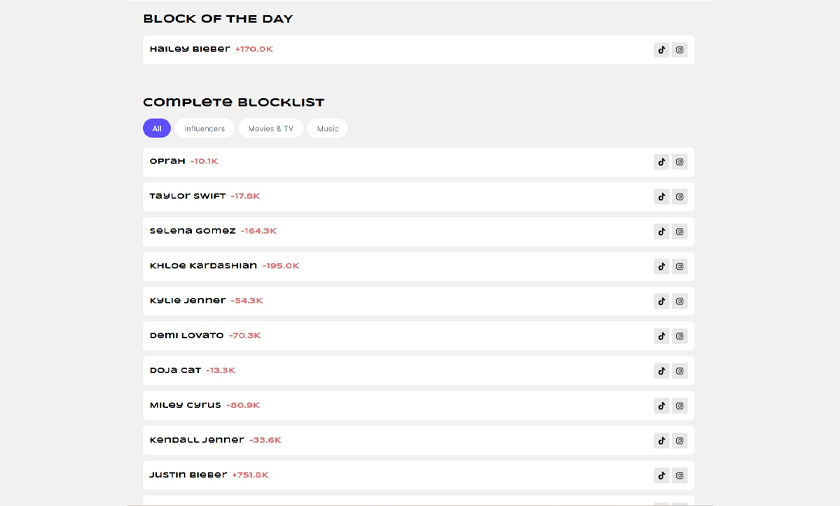Show only Music celebrities

click(328, 128)
